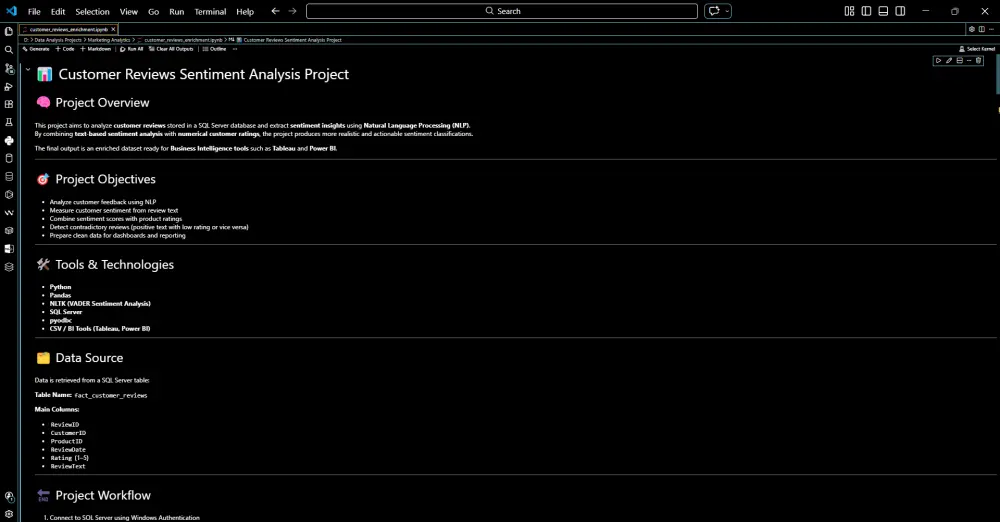Click the search box in title bar
Viewport: 1000px width, 522px height.
[502, 11]
